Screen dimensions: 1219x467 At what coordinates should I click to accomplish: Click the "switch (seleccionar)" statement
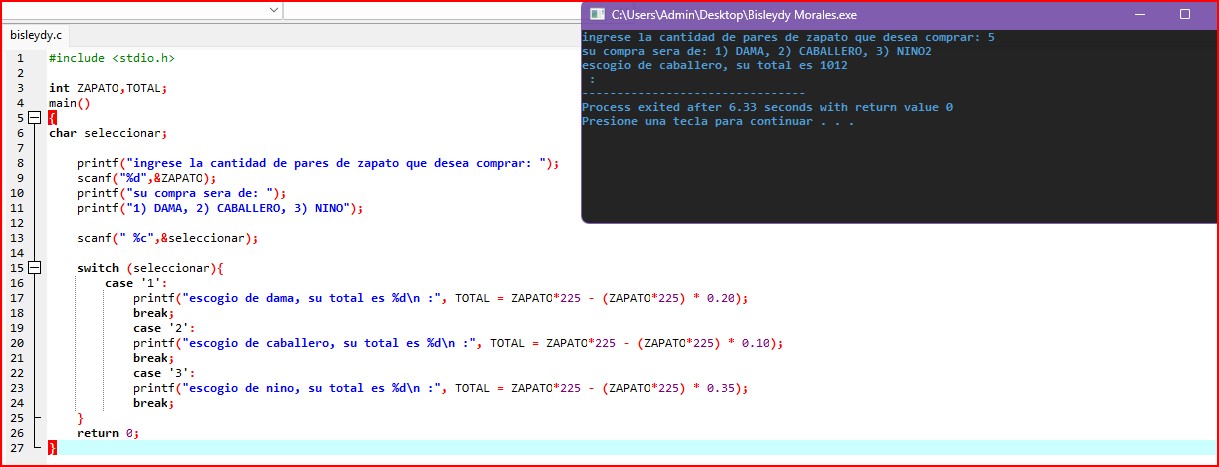[x=150, y=268]
